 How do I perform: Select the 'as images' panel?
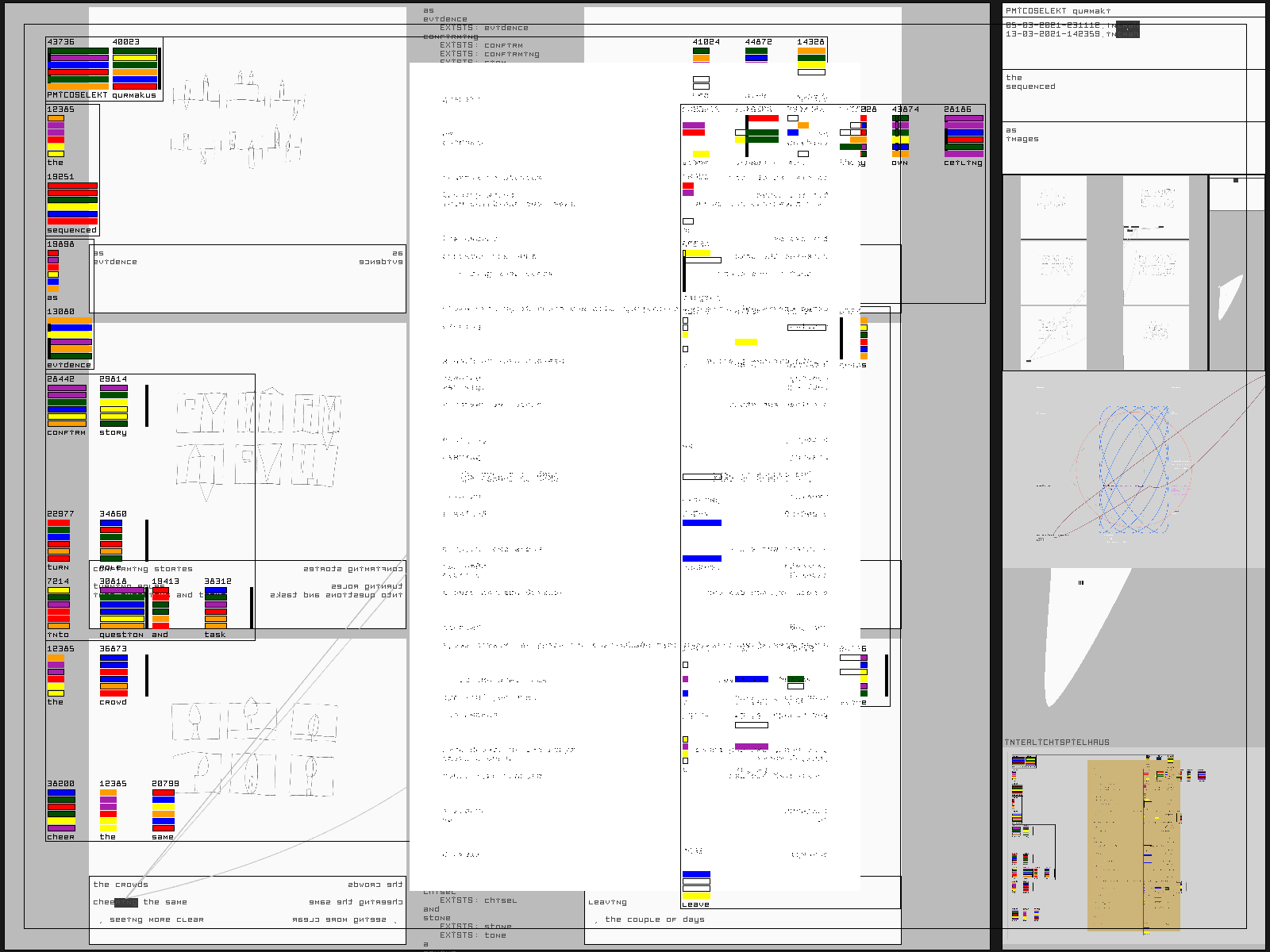click(x=1022, y=135)
